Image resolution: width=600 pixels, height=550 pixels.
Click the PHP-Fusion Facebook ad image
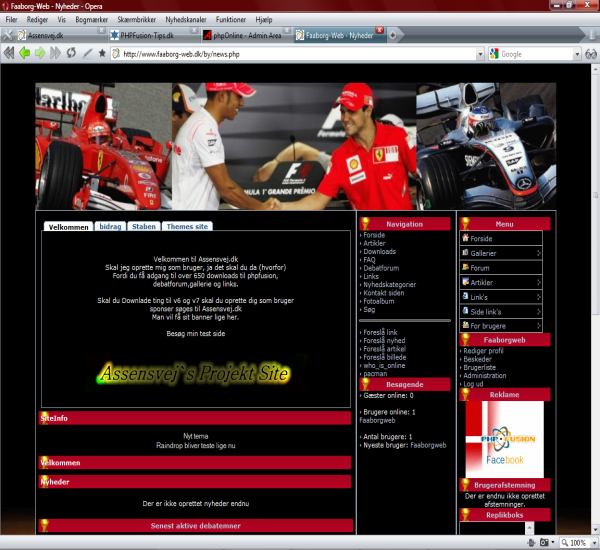(x=504, y=439)
